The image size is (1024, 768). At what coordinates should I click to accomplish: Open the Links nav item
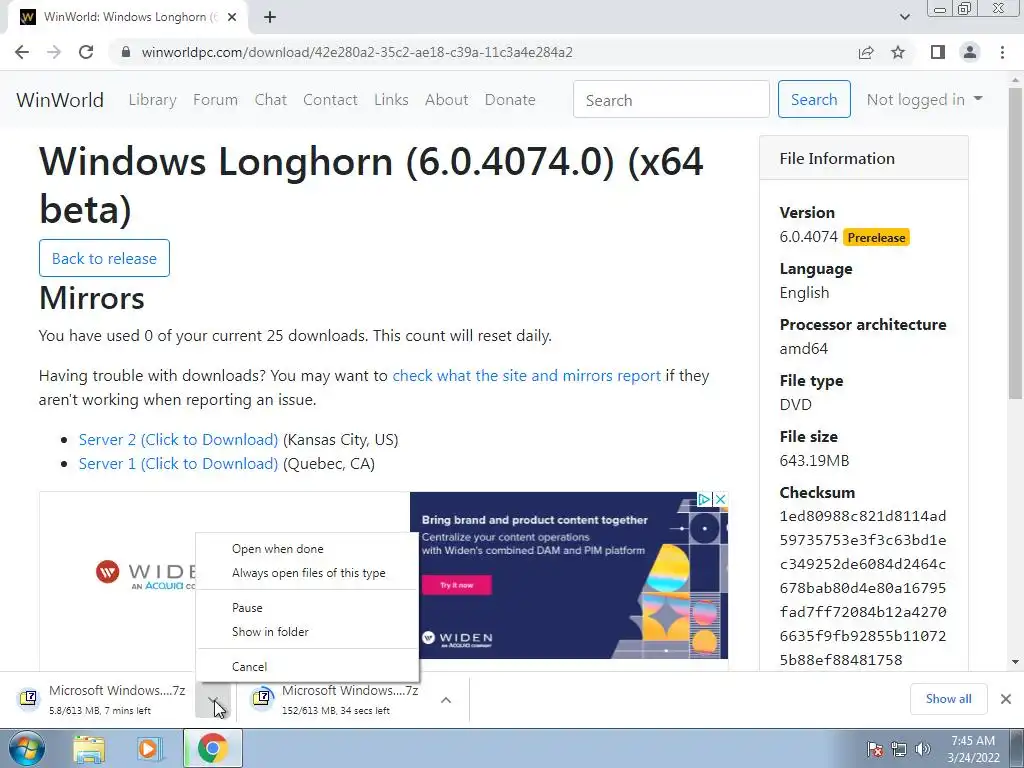click(x=391, y=100)
